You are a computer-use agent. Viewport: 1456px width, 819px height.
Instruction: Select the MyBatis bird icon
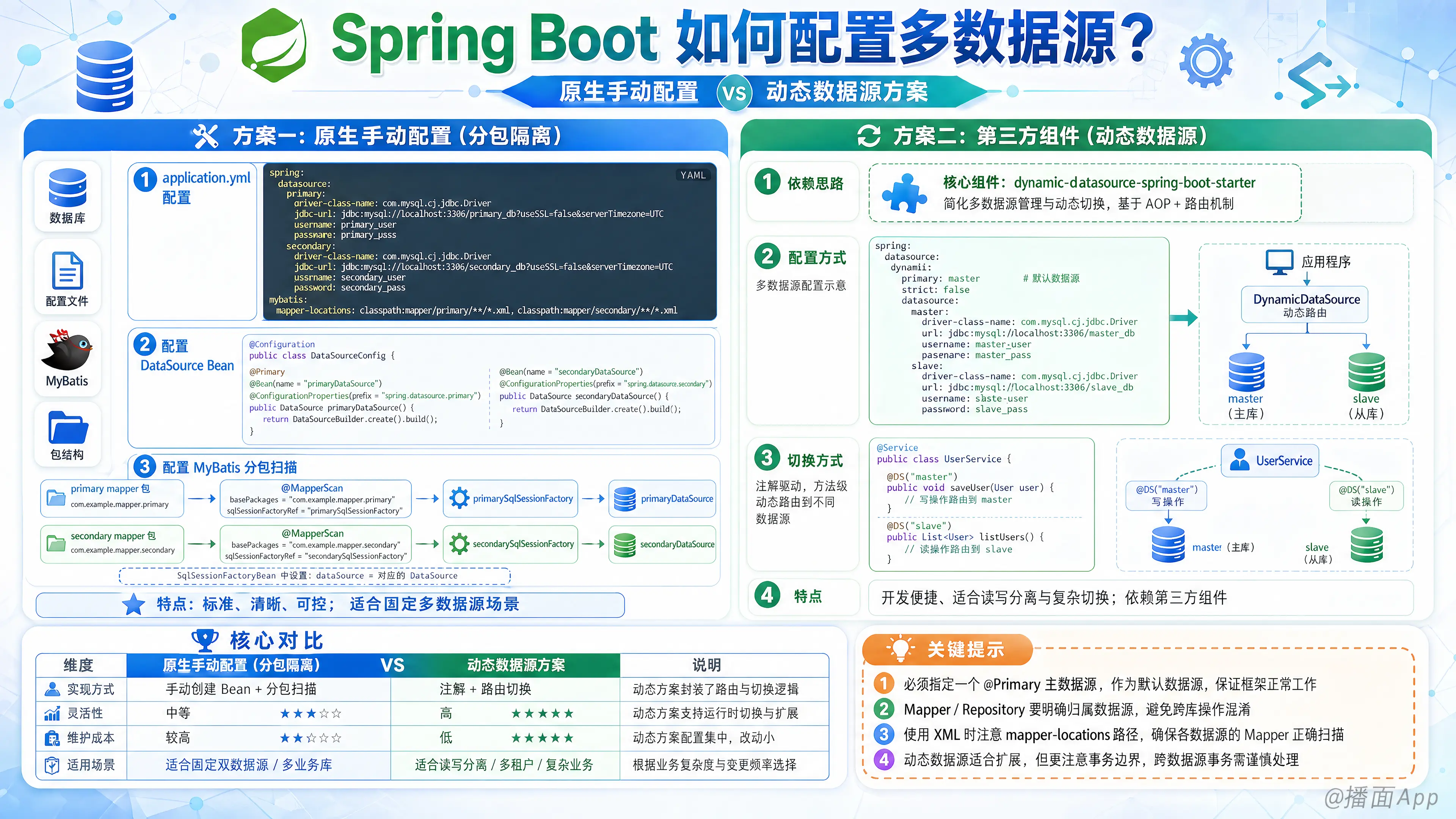(x=67, y=349)
